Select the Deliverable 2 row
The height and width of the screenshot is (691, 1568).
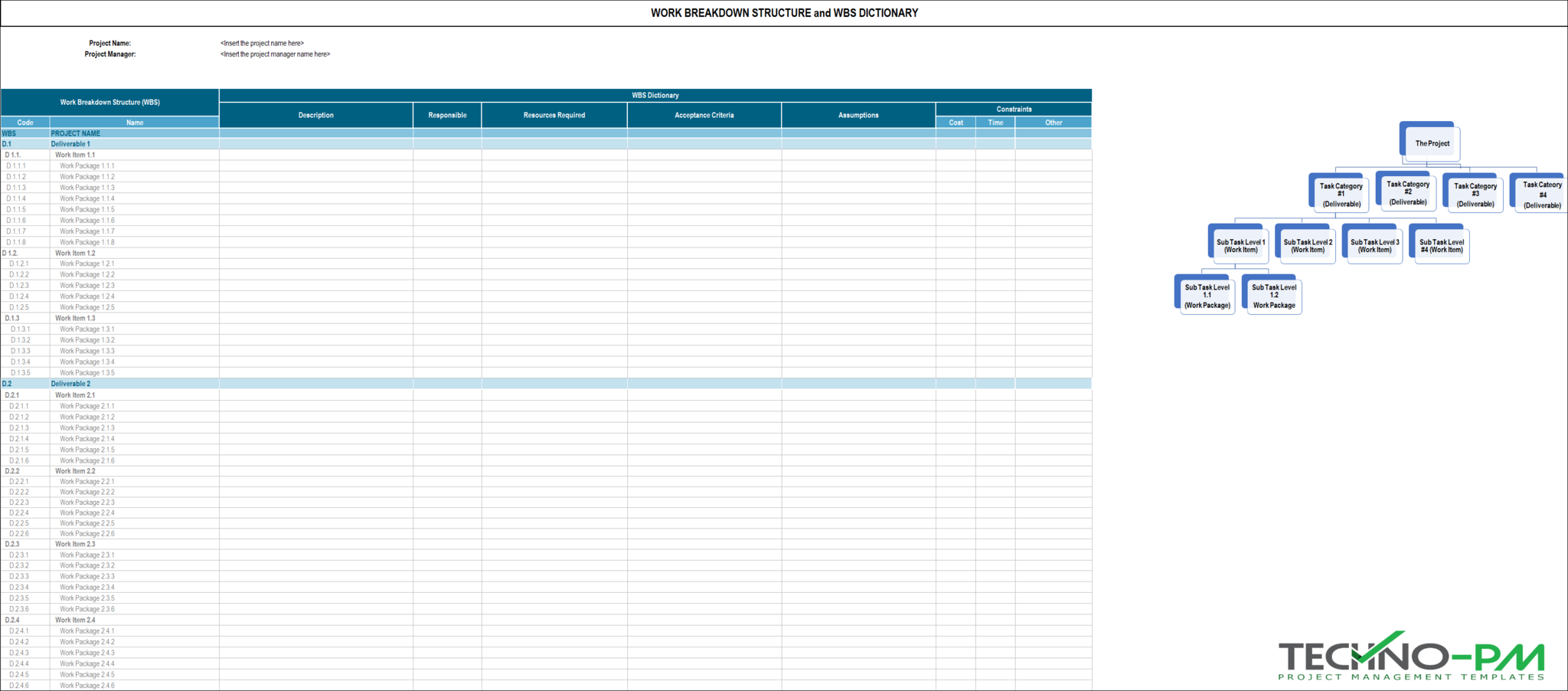(71, 383)
